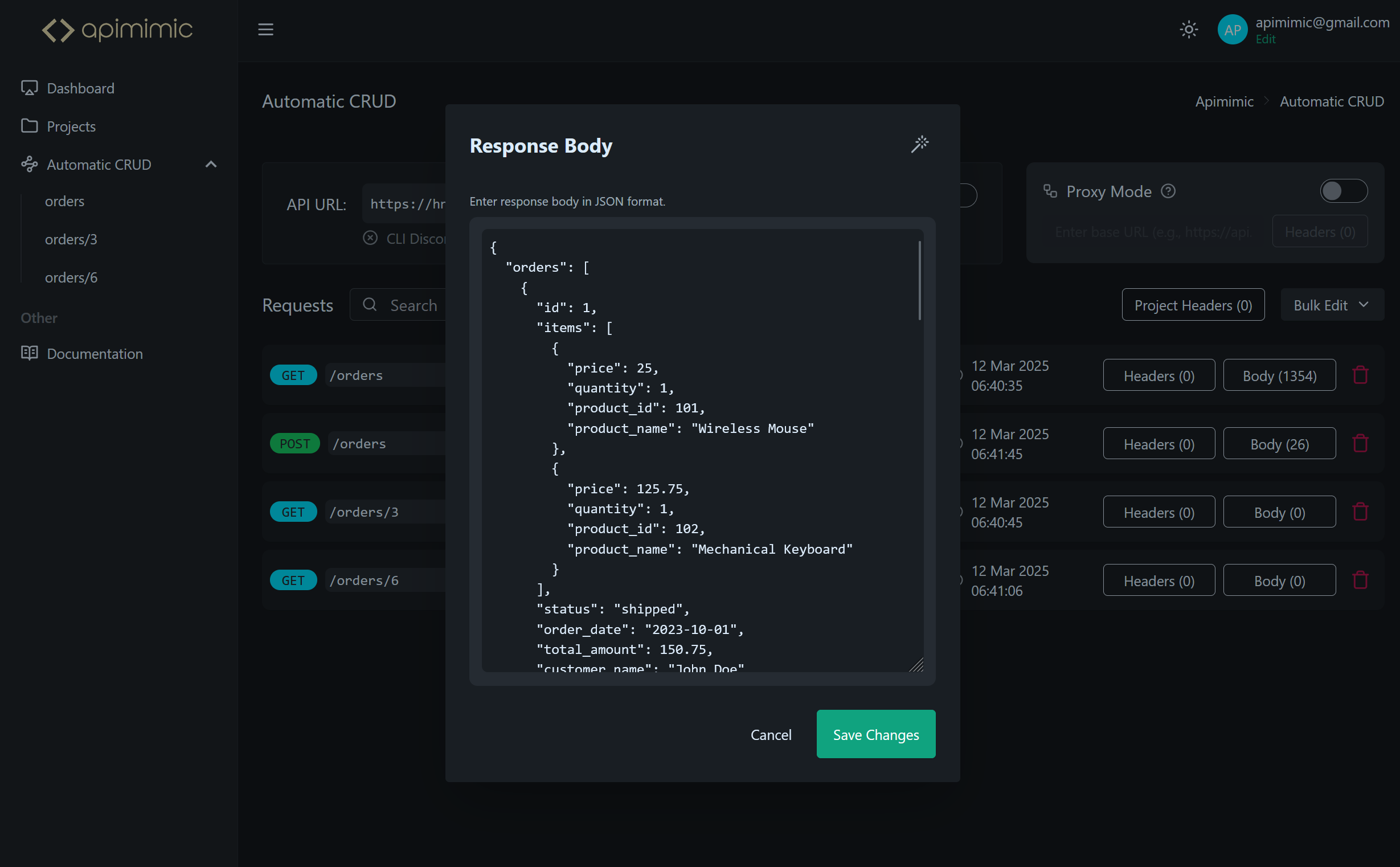Click the 06:40:35 timestamp
This screenshot has height=867, width=1400.
996,386
